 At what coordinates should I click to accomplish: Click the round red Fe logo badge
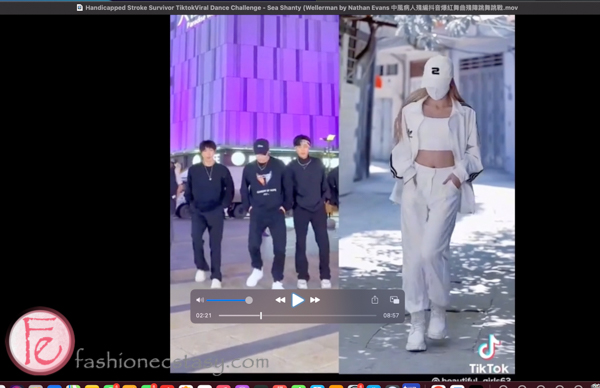pyautogui.click(x=40, y=341)
